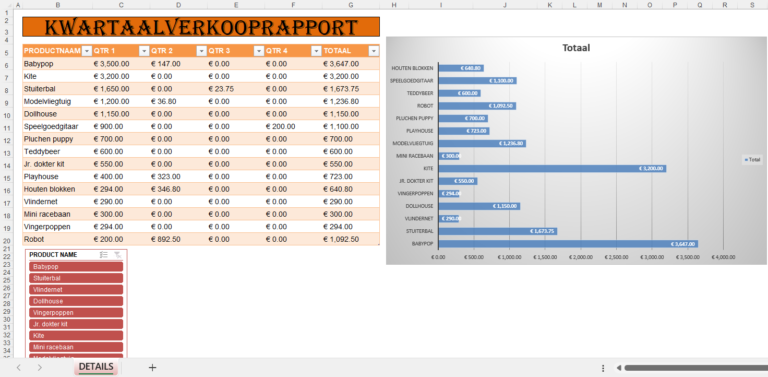Screen dimensions: 768x377
Task: Click the Babypop product name cell in the table
Action: [57, 64]
